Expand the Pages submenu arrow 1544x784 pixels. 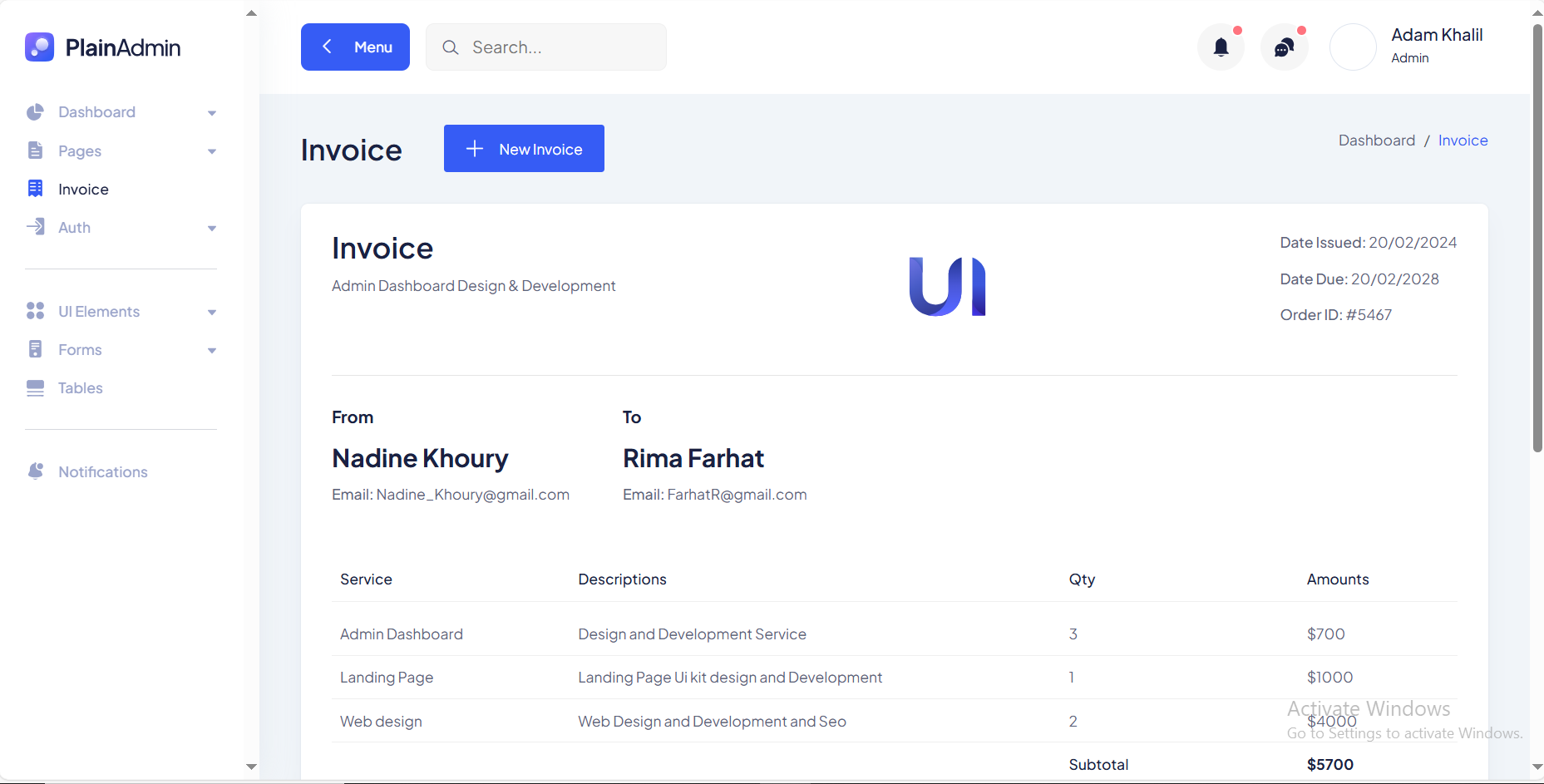[212, 151]
